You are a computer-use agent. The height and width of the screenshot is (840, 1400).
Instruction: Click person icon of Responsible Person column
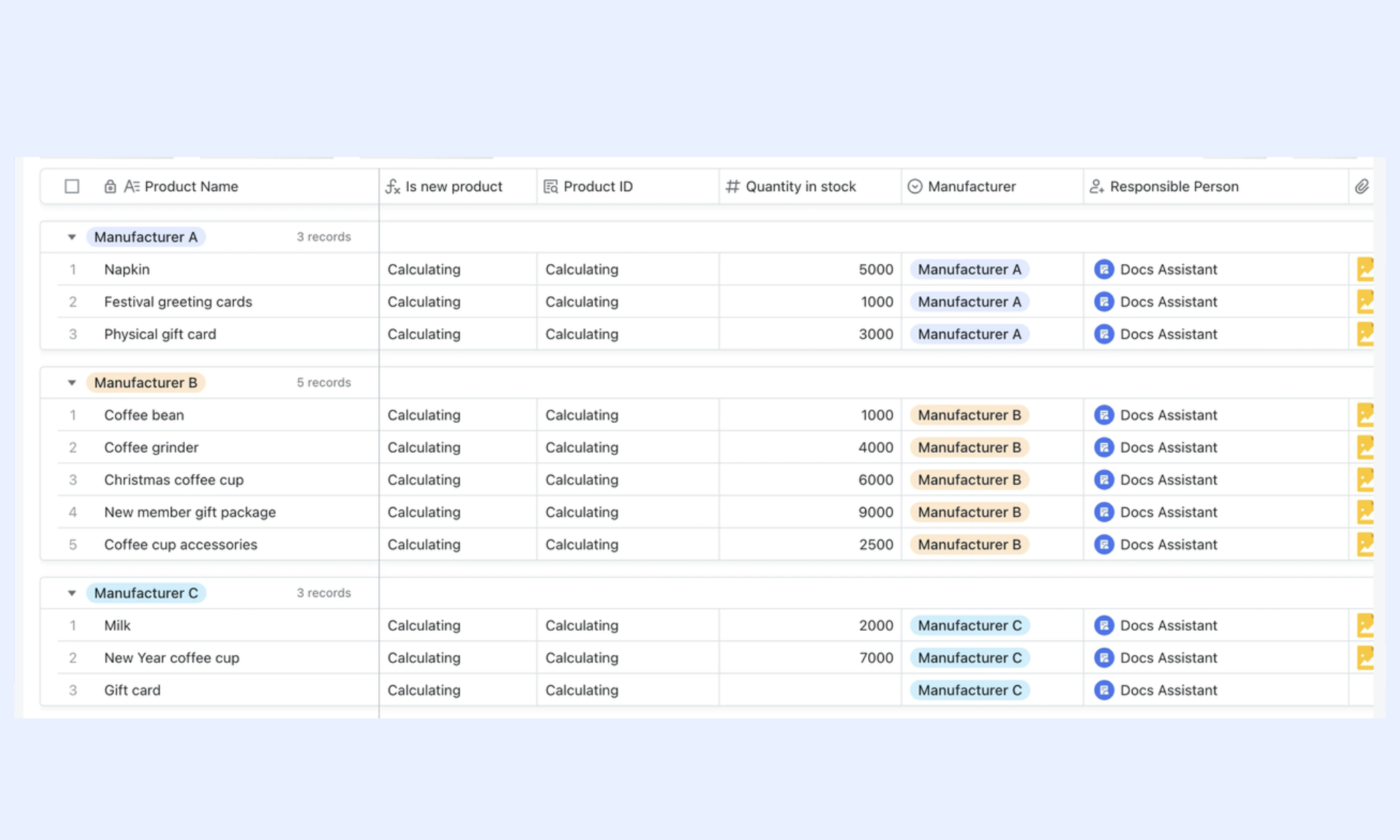point(1097,186)
